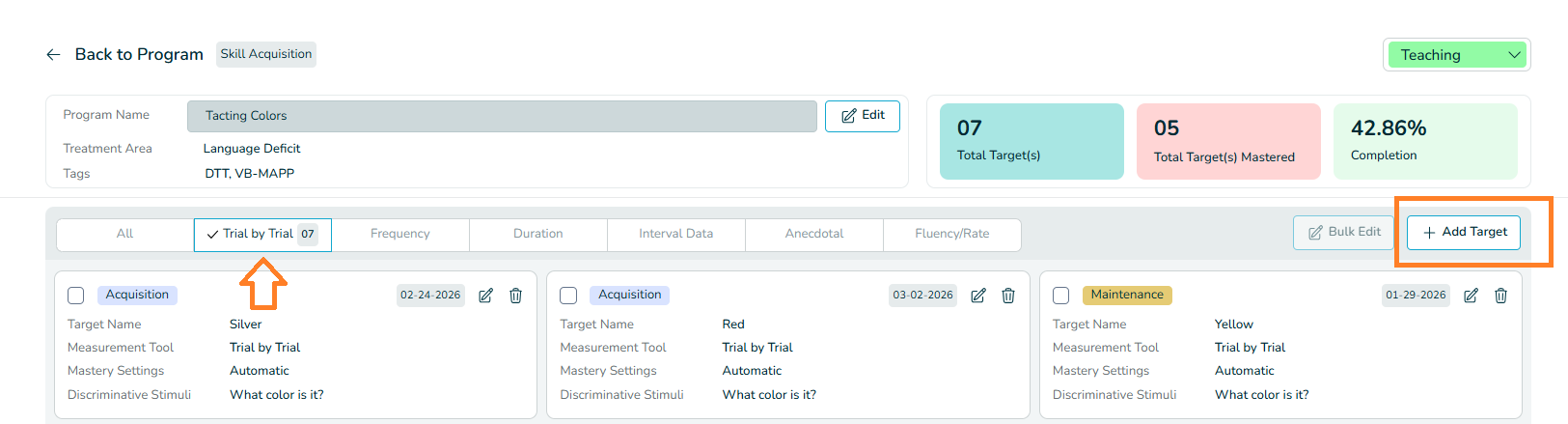Delete the Yellow target using trash icon
The height and width of the screenshot is (424, 1568).
tap(1500, 296)
